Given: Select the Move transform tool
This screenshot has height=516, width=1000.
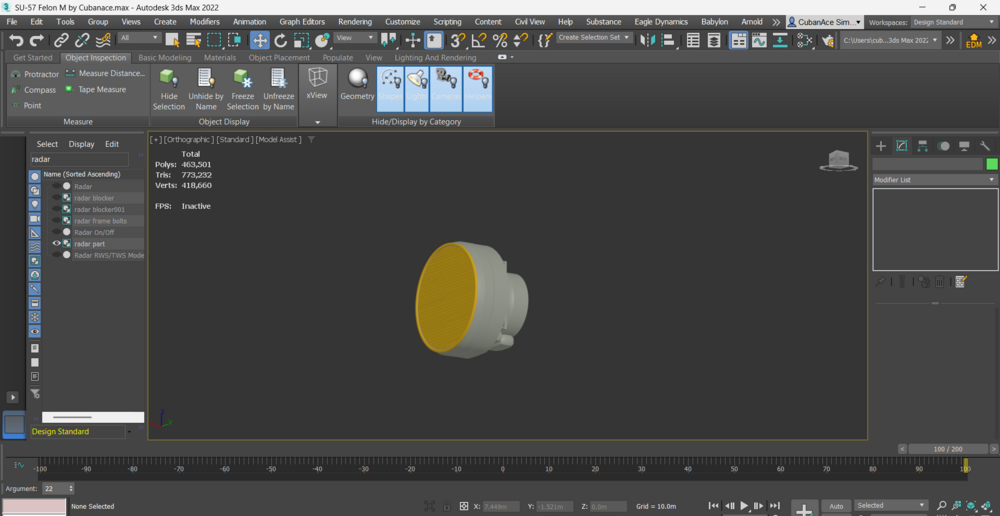Looking at the screenshot, I should pos(259,40).
